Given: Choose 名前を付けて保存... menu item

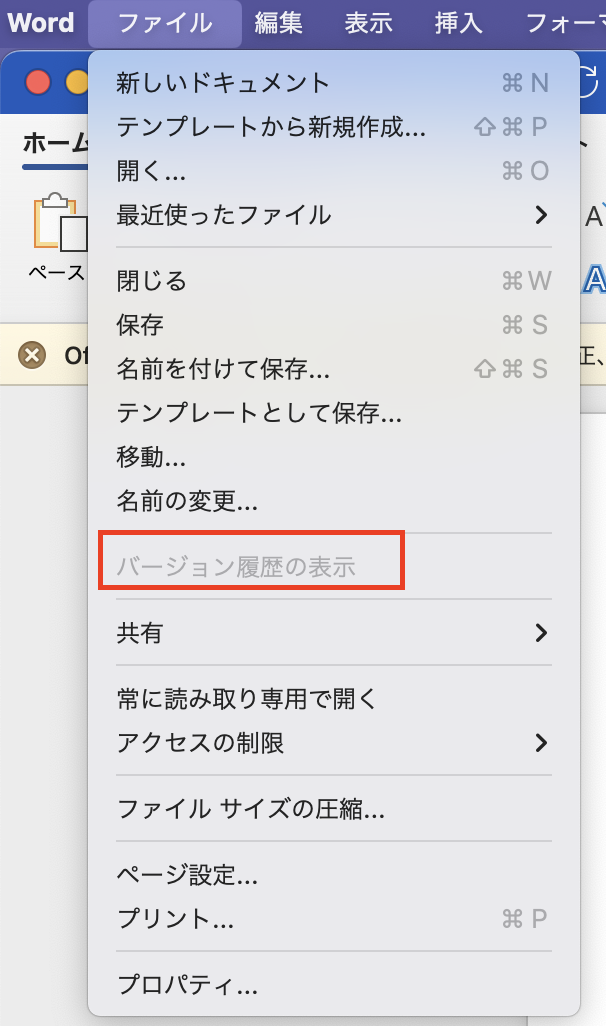Looking at the screenshot, I should (223, 369).
